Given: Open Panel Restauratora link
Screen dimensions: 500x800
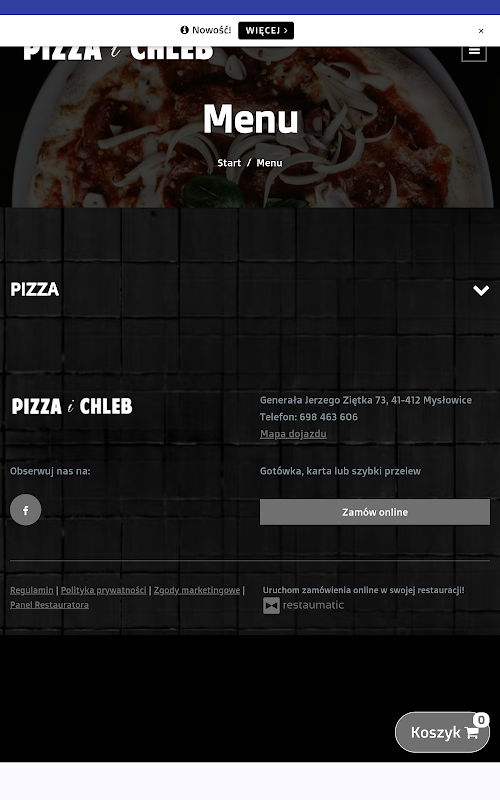Looking at the screenshot, I should [x=49, y=605].
